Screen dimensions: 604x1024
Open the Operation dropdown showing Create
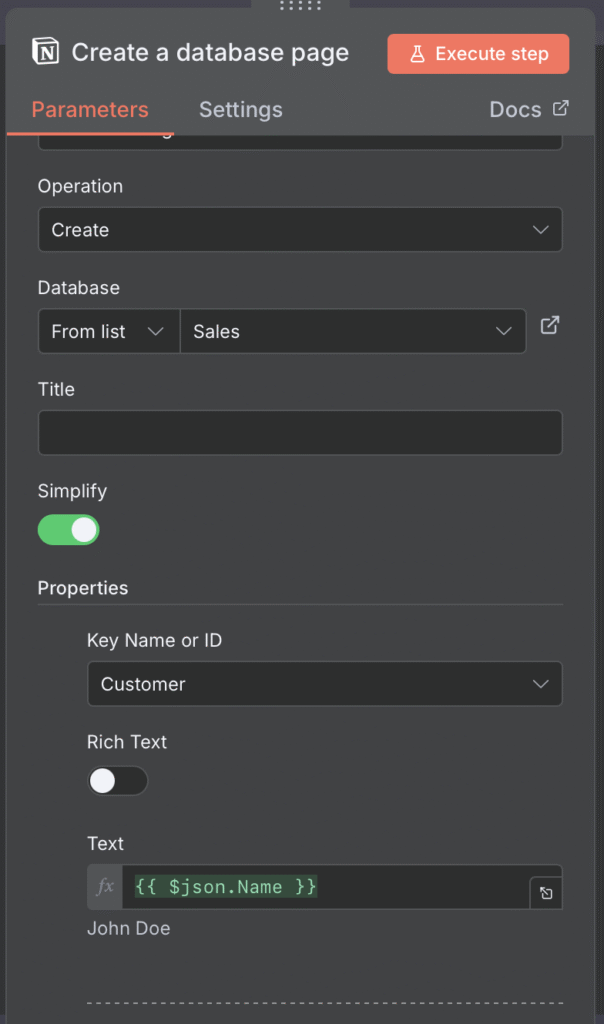300,230
